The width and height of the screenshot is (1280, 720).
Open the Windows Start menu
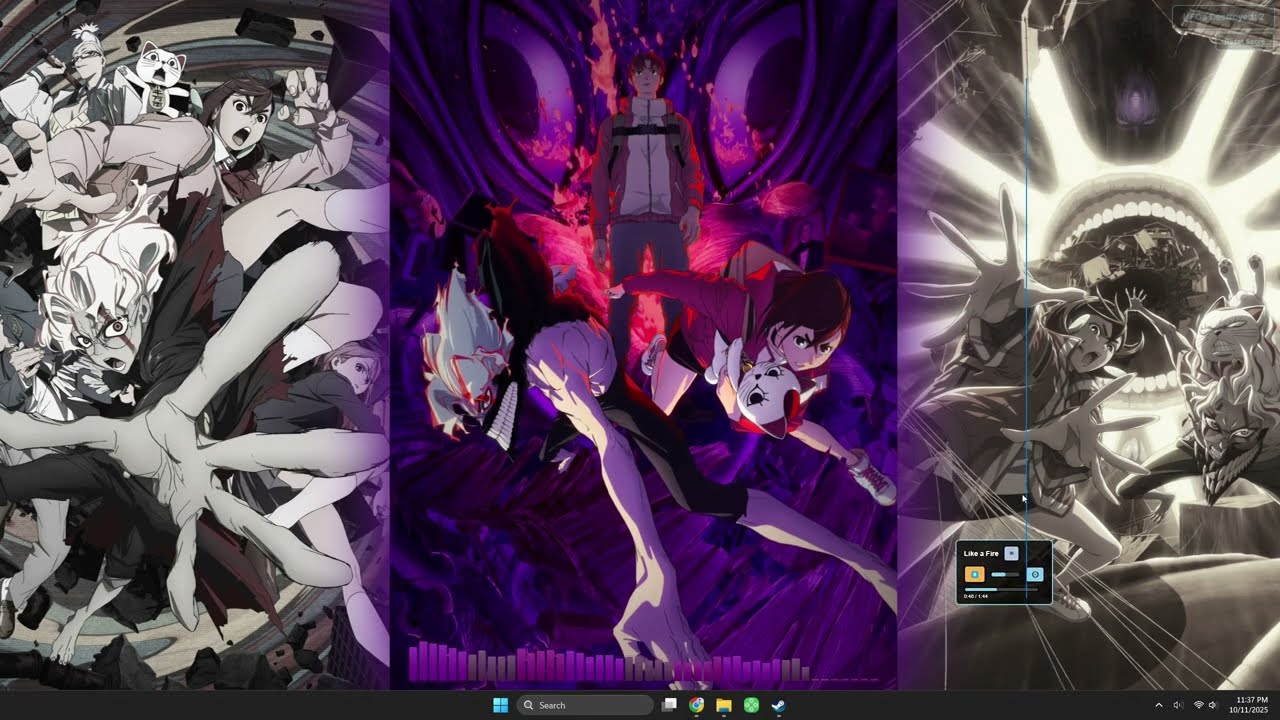(500, 705)
